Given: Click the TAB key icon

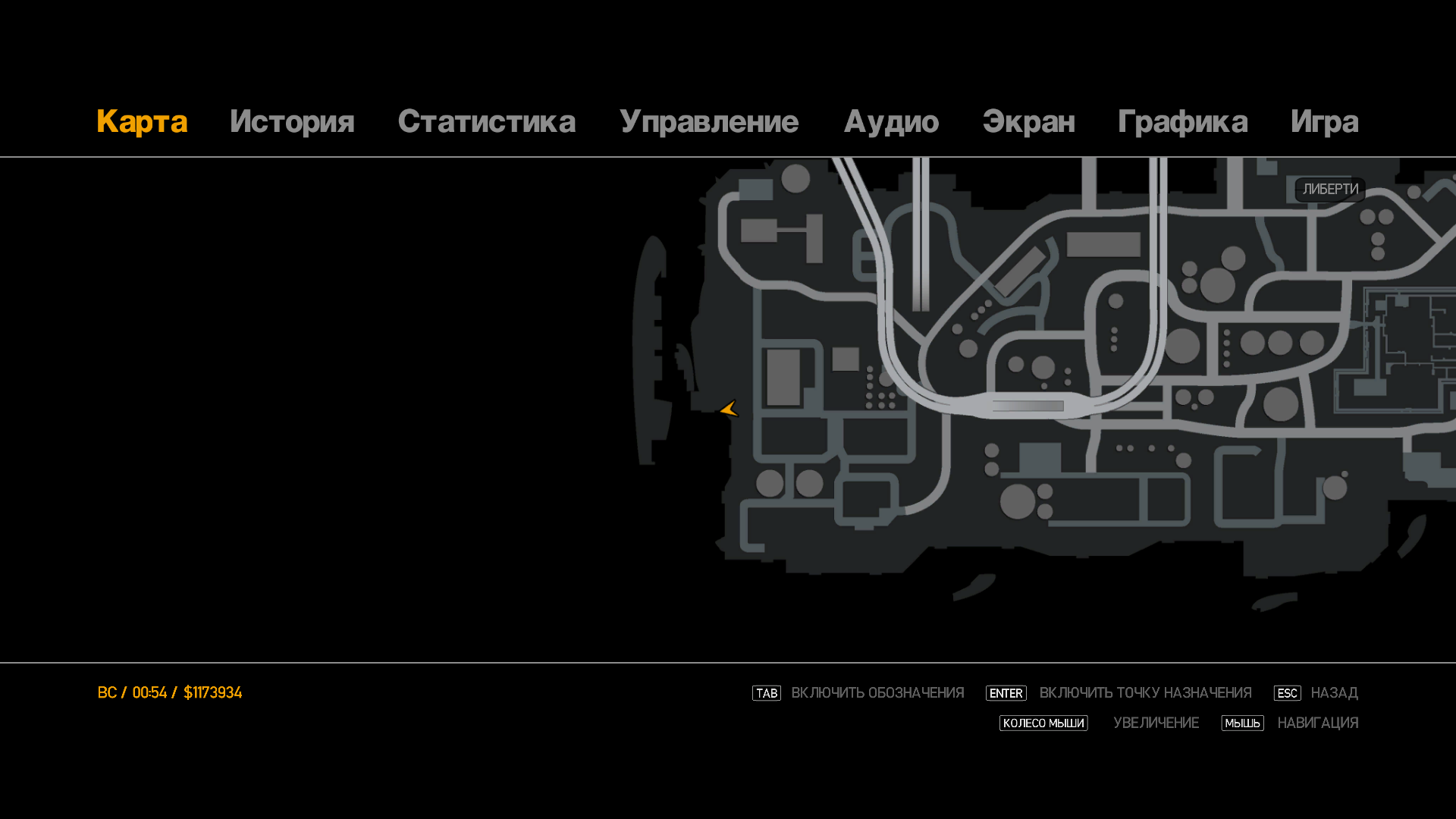Looking at the screenshot, I should coord(766,693).
